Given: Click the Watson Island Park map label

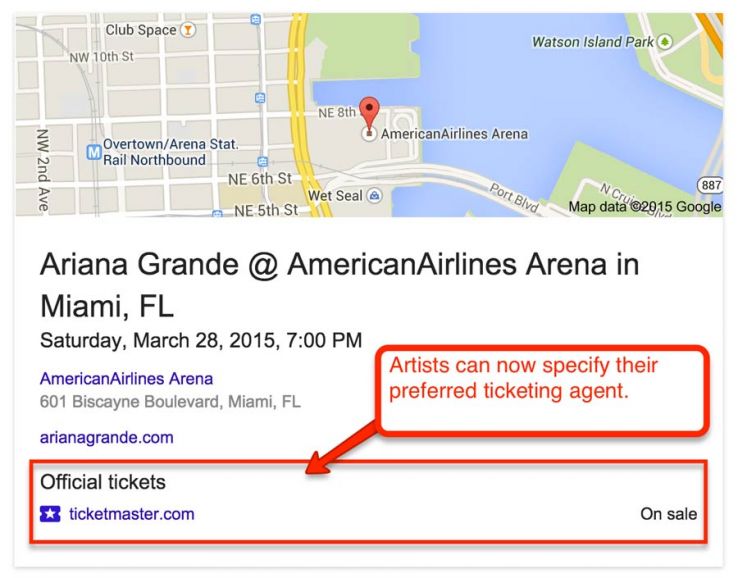Looking at the screenshot, I should (592, 42).
